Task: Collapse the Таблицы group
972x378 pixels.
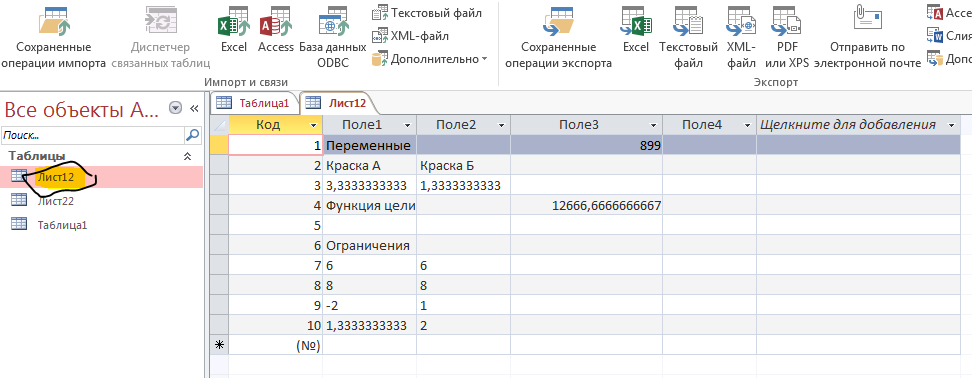Action: point(187,156)
